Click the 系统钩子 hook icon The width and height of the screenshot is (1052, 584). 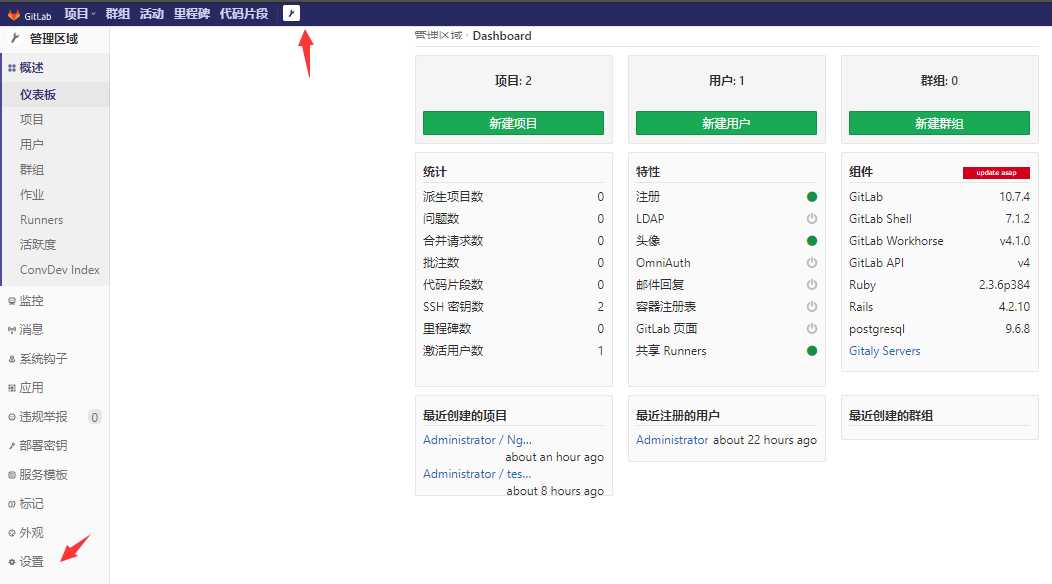(x=11, y=359)
